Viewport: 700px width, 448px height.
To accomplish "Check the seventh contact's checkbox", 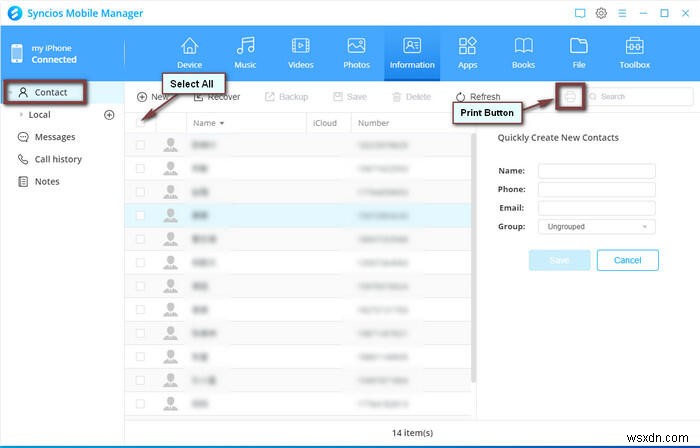I will (140, 286).
